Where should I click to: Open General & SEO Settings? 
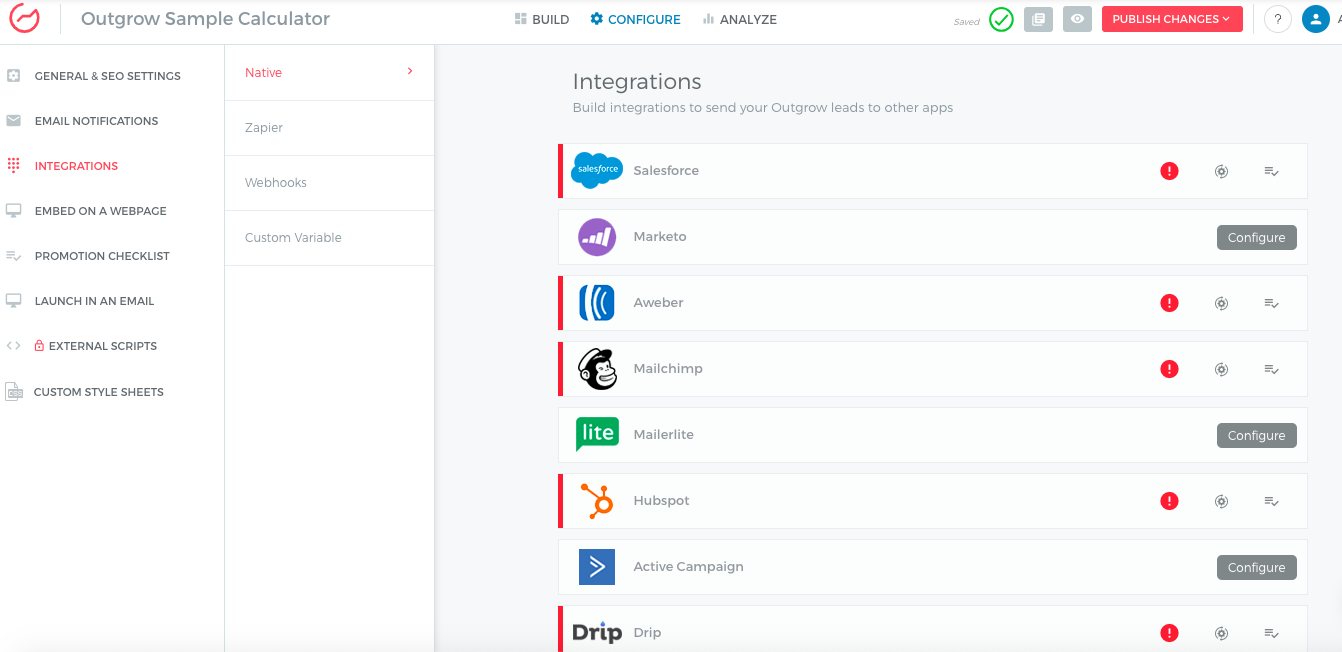pyautogui.click(x=108, y=76)
